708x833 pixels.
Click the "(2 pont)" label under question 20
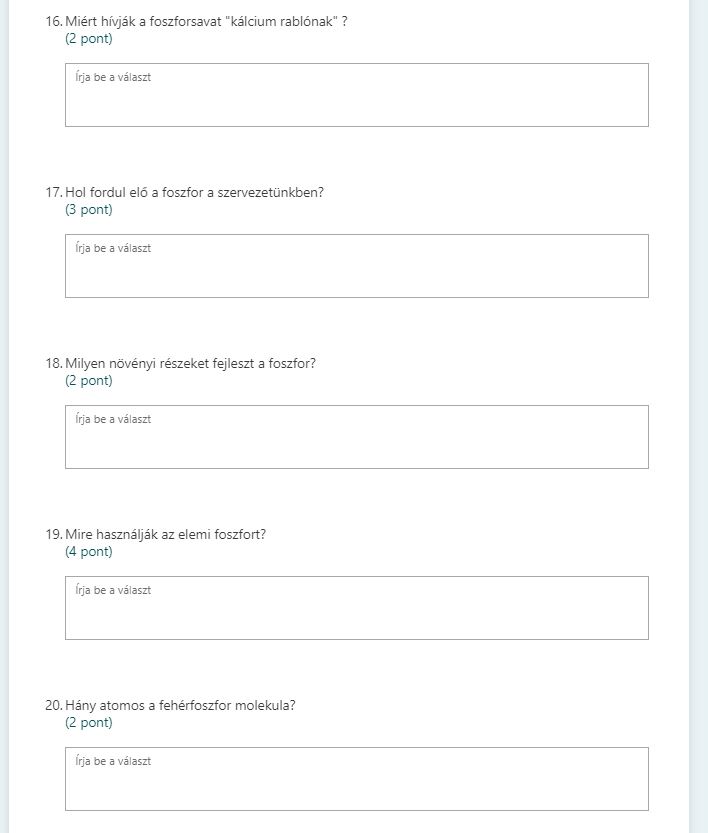tap(89, 723)
